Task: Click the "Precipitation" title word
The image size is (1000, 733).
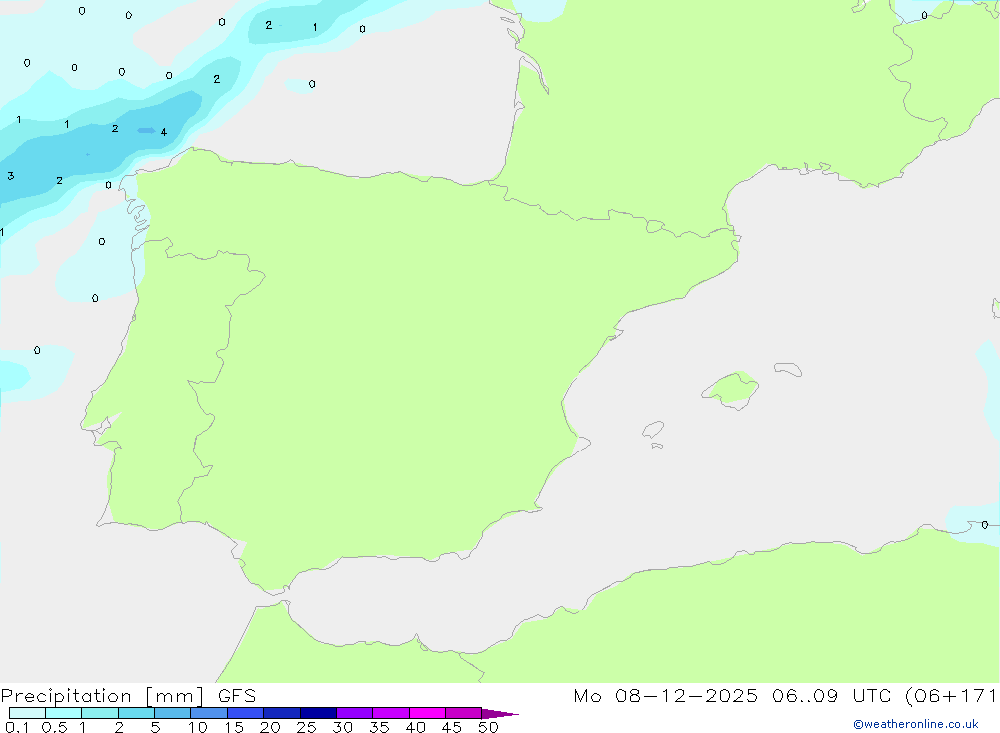Action: pos(66,696)
